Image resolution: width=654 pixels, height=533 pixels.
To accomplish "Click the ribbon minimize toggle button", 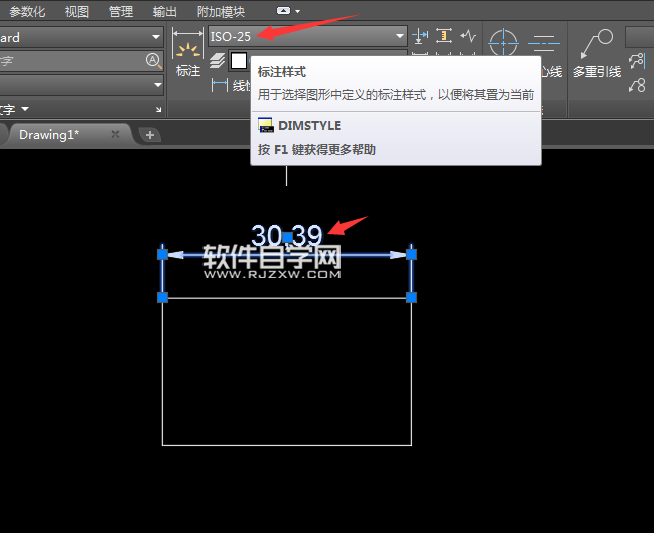I will (x=283, y=11).
